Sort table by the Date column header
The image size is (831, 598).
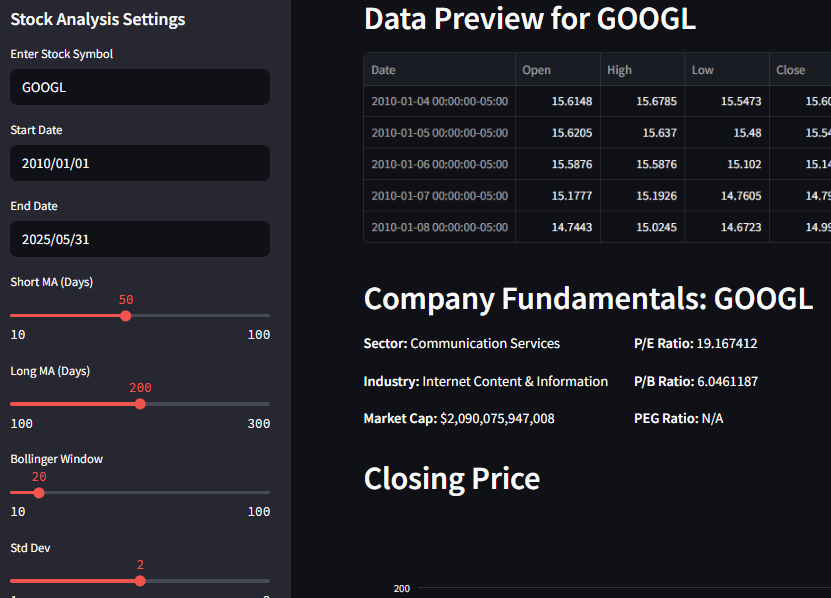point(439,70)
